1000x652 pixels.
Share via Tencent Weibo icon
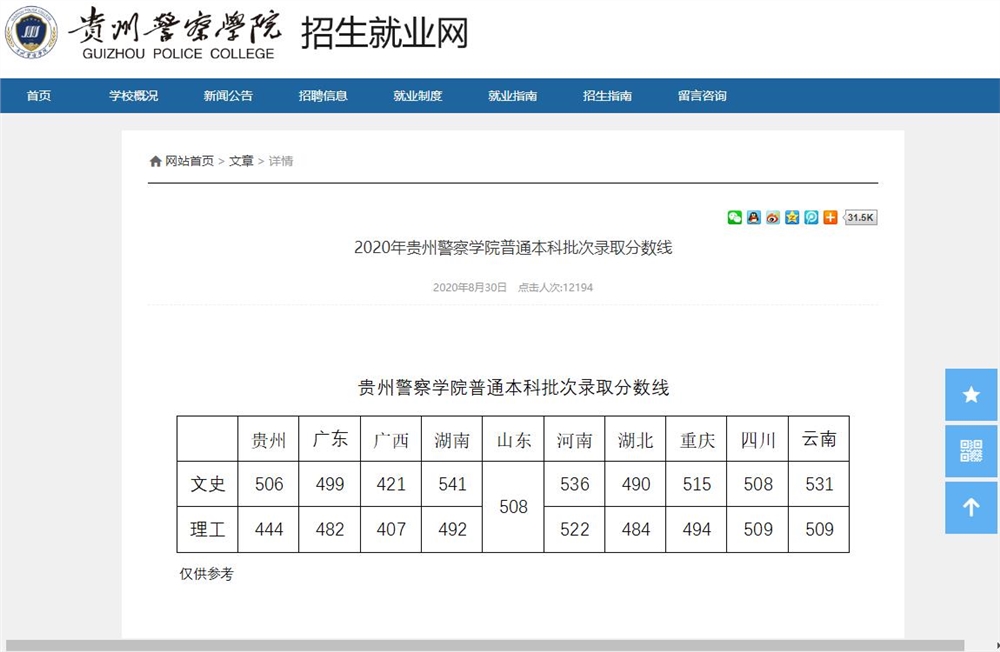[x=811, y=218]
